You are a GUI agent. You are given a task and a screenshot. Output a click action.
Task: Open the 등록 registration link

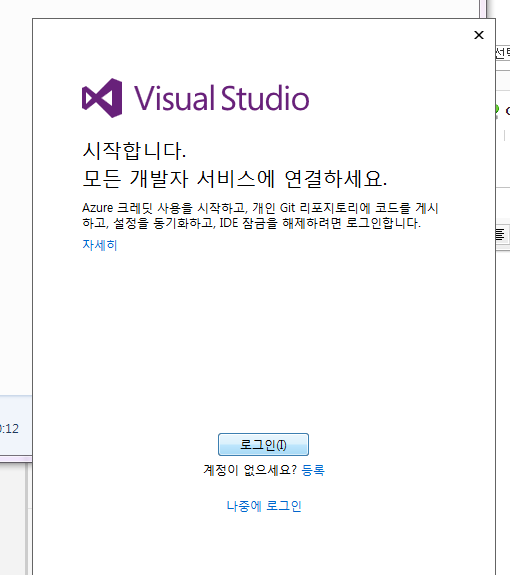[313, 470]
